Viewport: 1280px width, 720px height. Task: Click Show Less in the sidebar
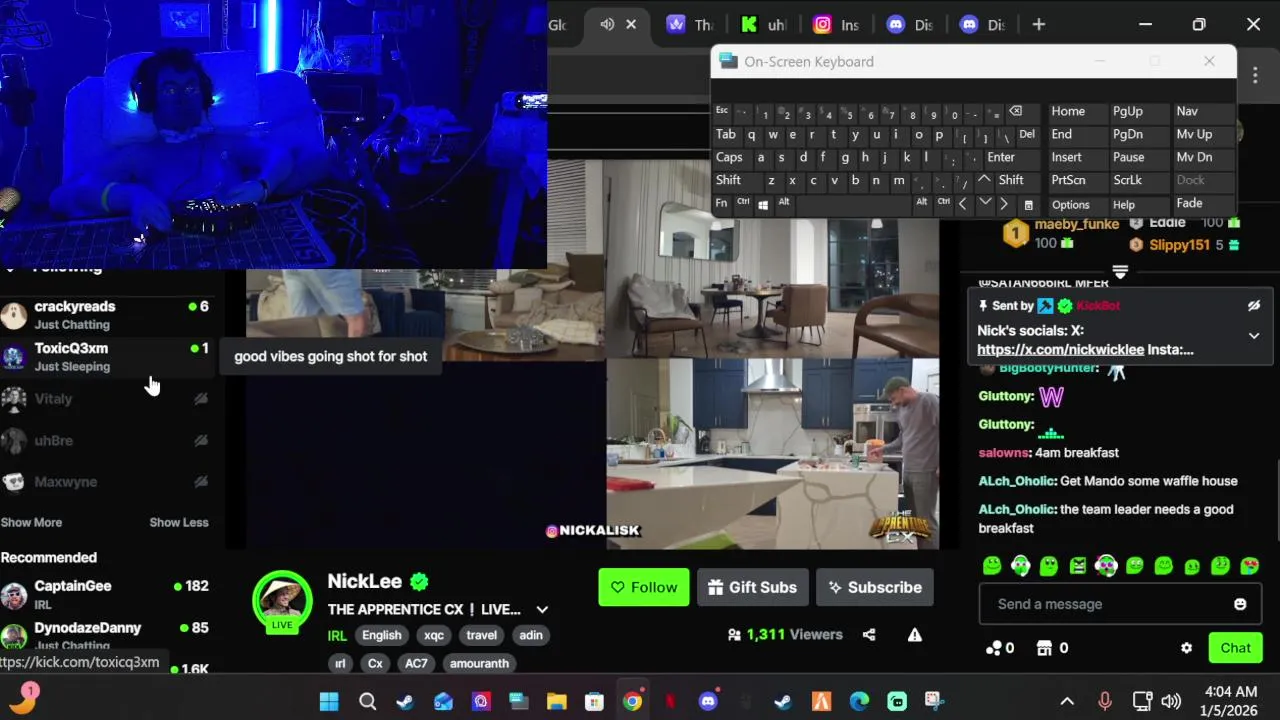[179, 522]
